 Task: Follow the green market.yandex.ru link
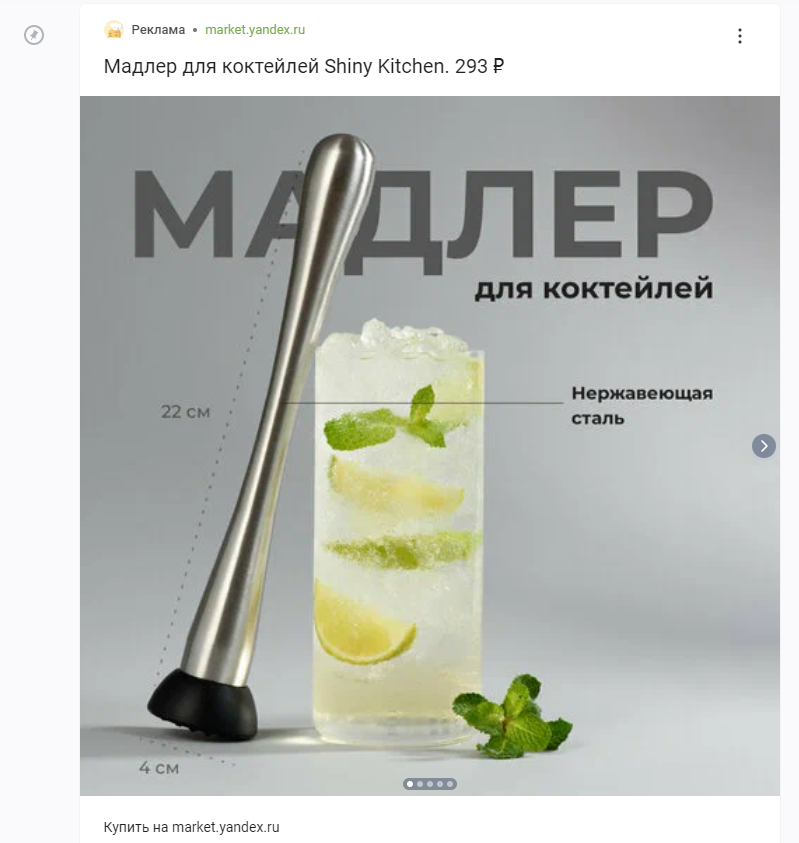255,30
